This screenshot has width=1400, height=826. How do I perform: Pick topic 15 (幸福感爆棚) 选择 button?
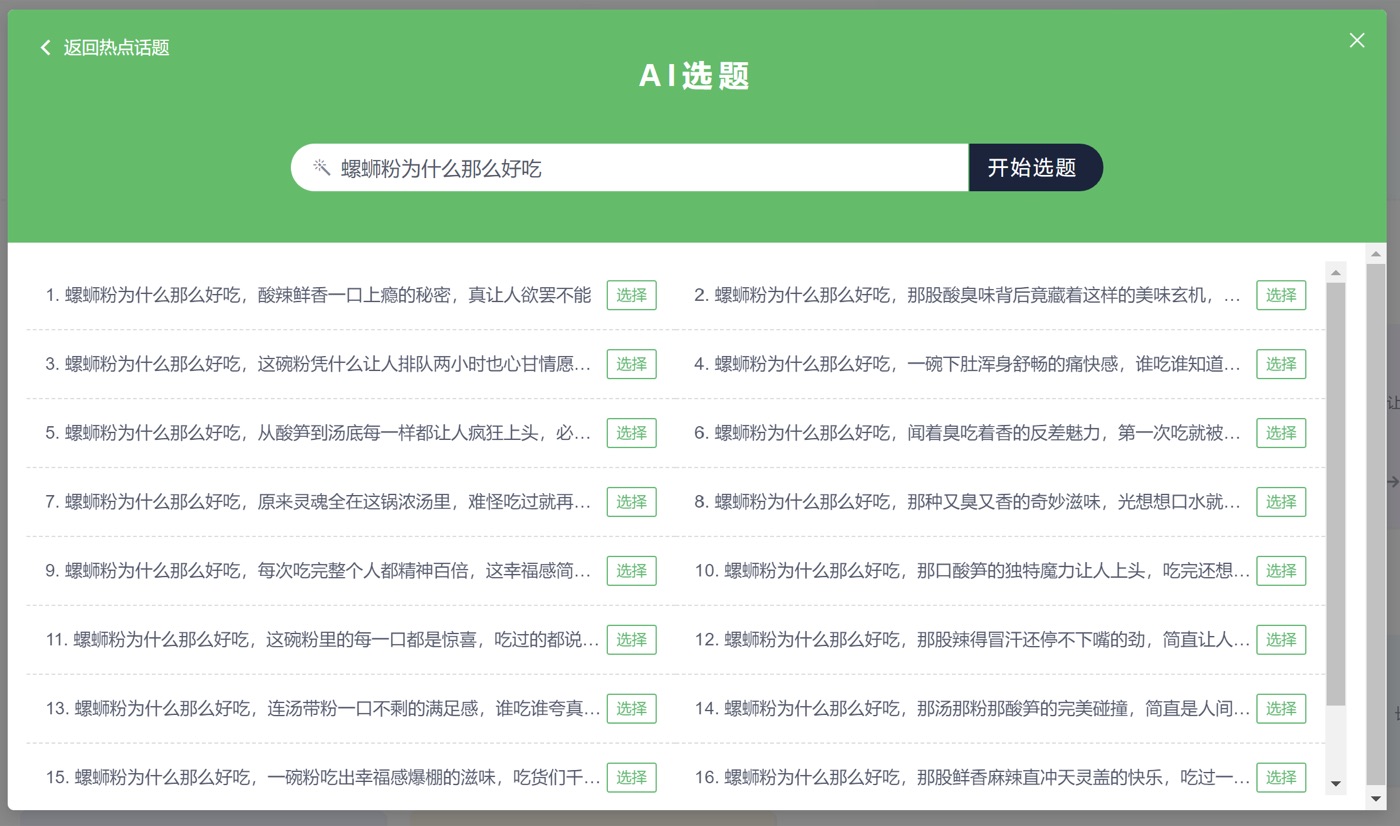coord(631,778)
